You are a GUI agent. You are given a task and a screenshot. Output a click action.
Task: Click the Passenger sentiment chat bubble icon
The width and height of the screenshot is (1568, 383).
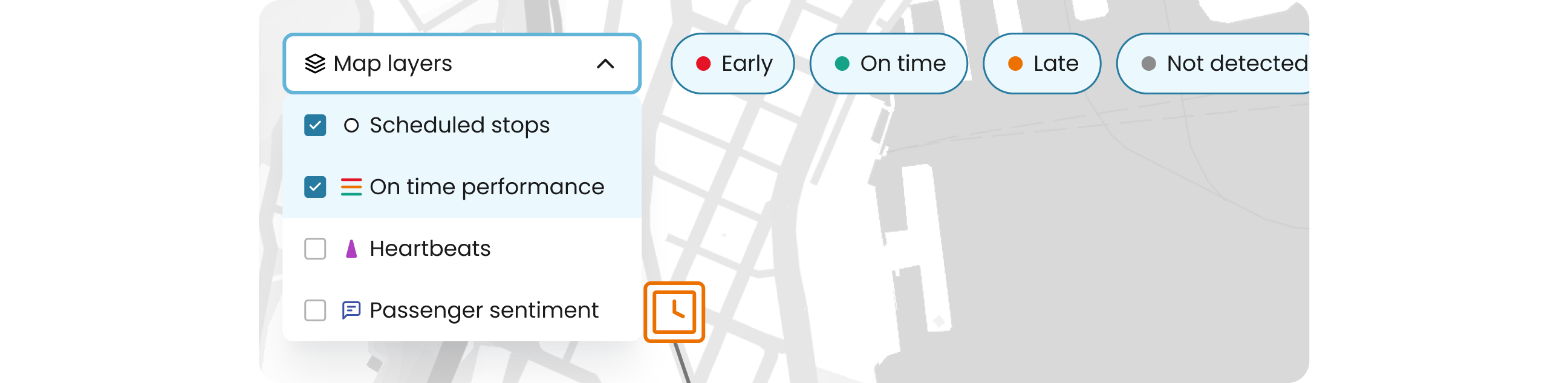pyautogui.click(x=351, y=310)
